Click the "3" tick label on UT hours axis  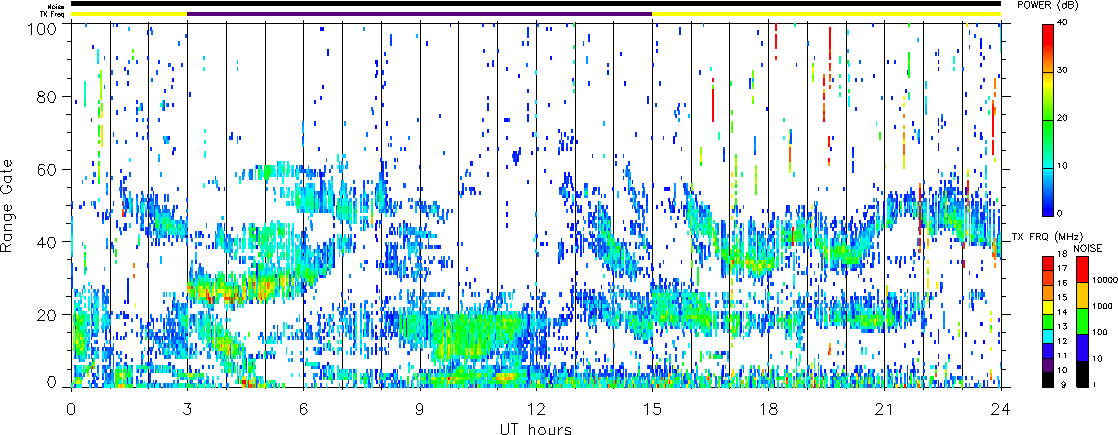click(x=188, y=408)
